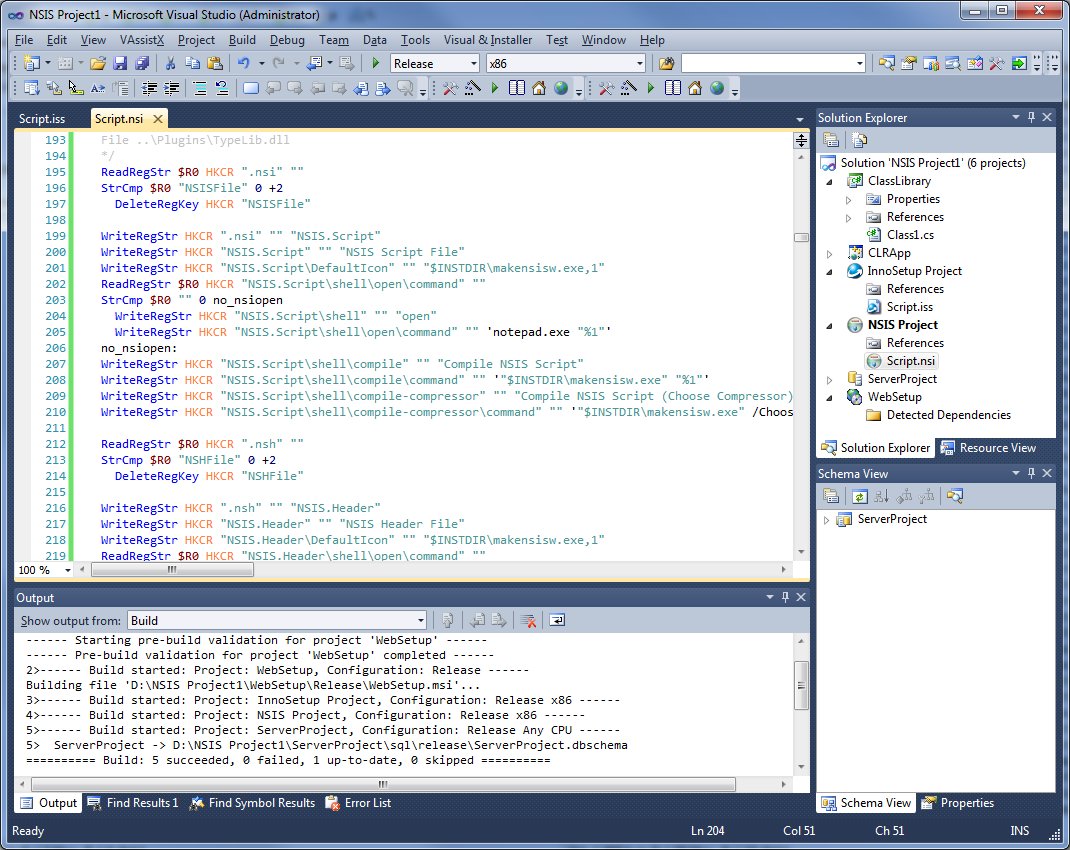Select the Comment Out Selected Lines icon

[198, 88]
